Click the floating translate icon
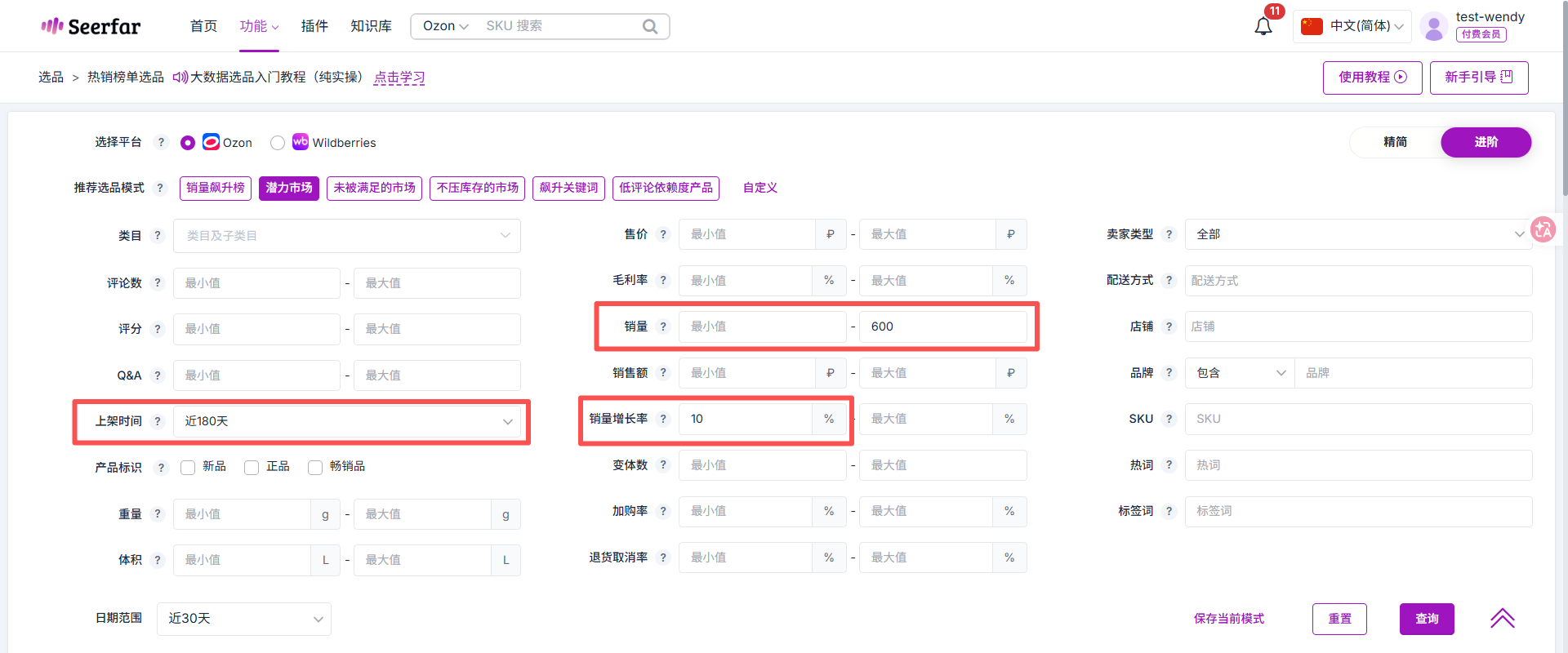This screenshot has width=1568, height=653. point(1543,230)
